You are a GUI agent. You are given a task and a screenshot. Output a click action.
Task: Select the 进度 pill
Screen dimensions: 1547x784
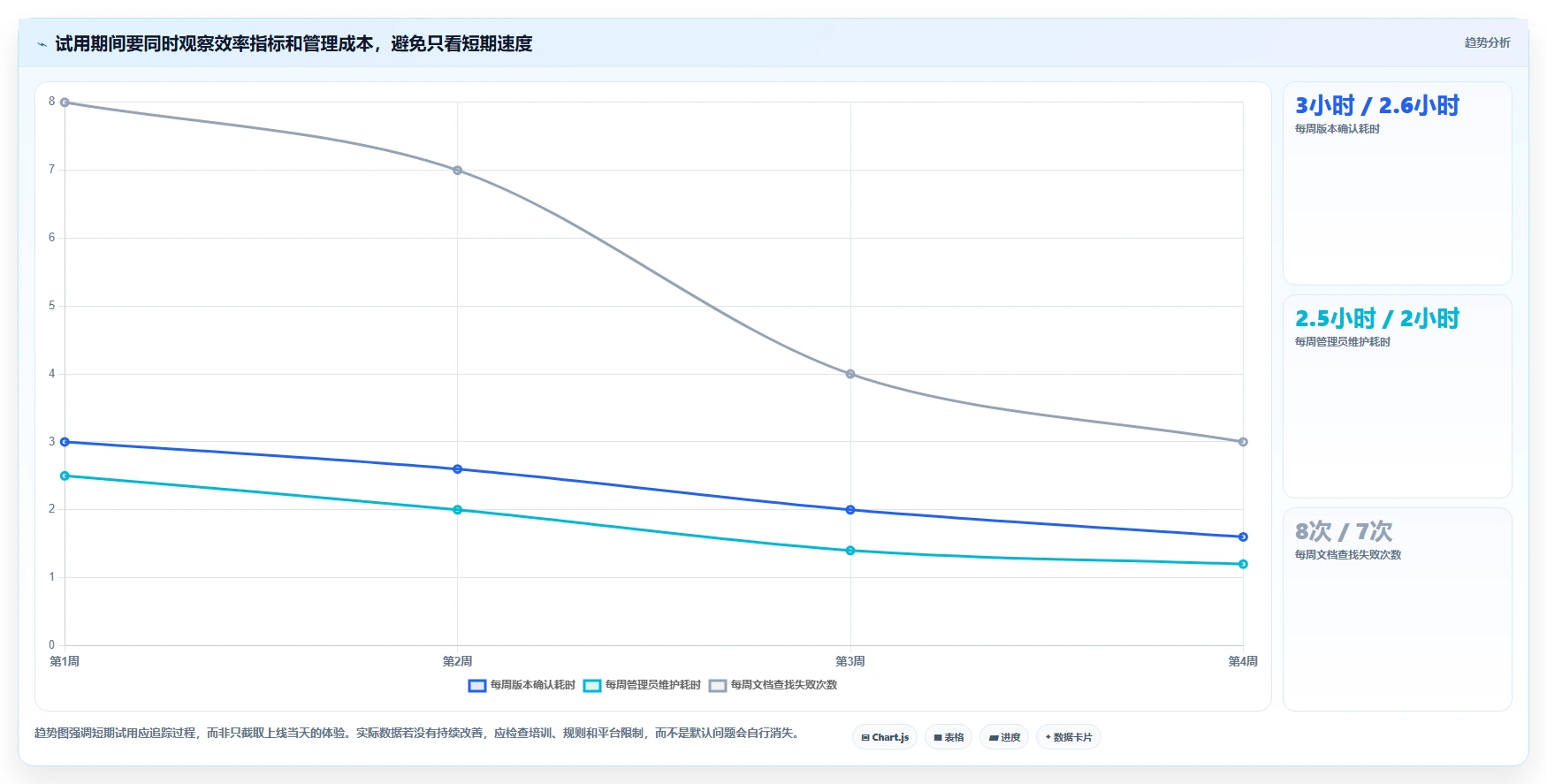[1004, 737]
